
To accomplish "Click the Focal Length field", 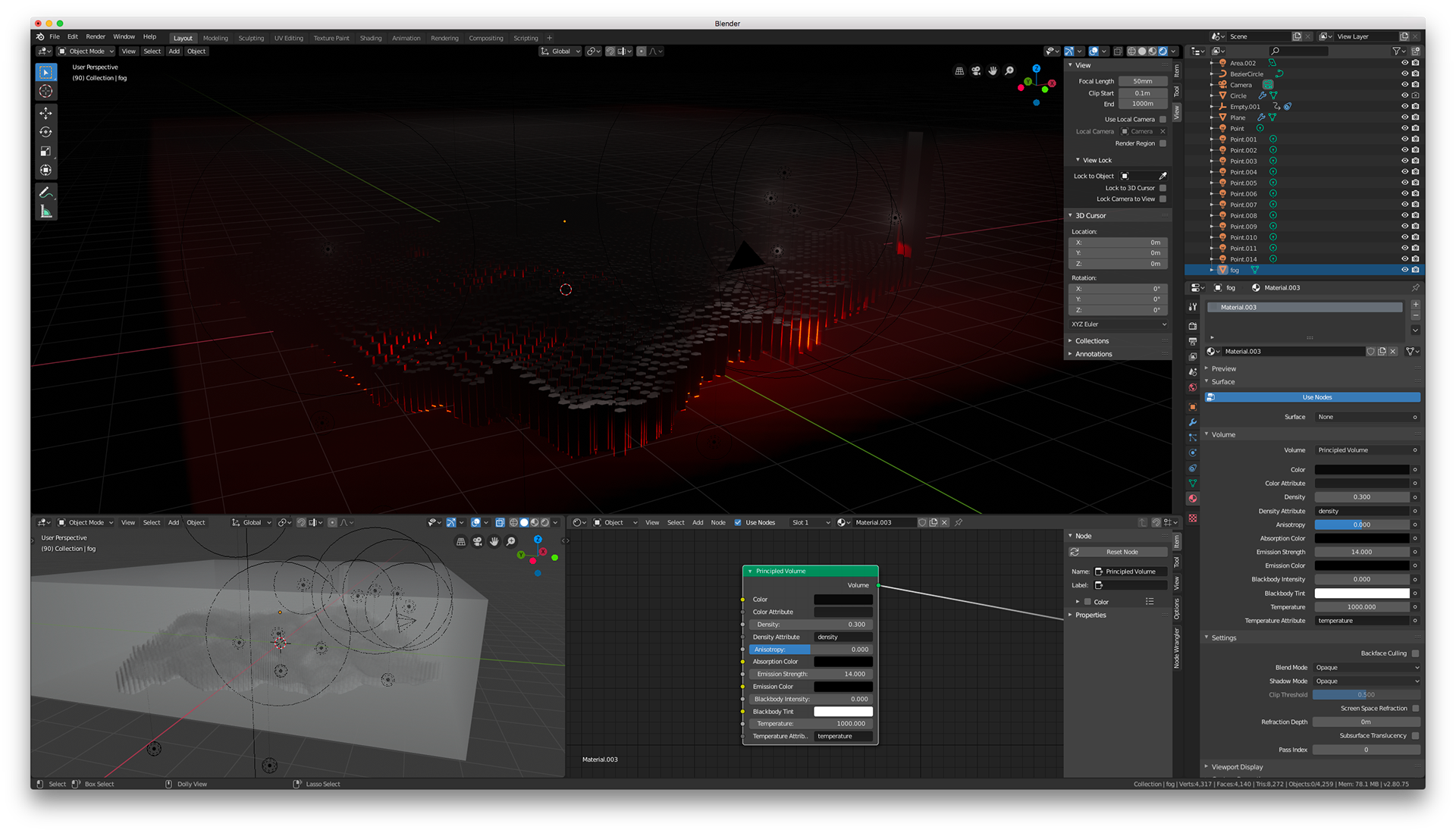I will coord(1143,81).
